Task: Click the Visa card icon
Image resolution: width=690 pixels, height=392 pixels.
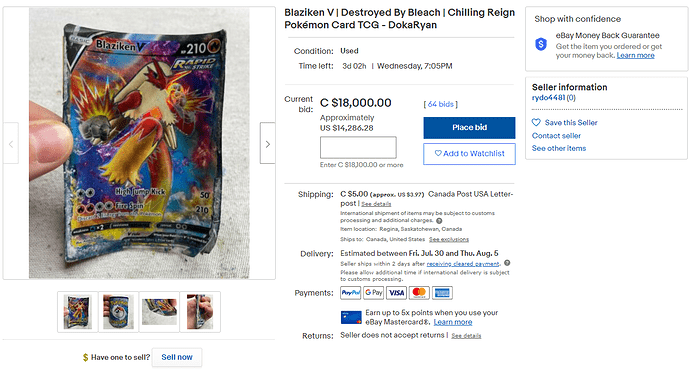Action: pos(396,293)
